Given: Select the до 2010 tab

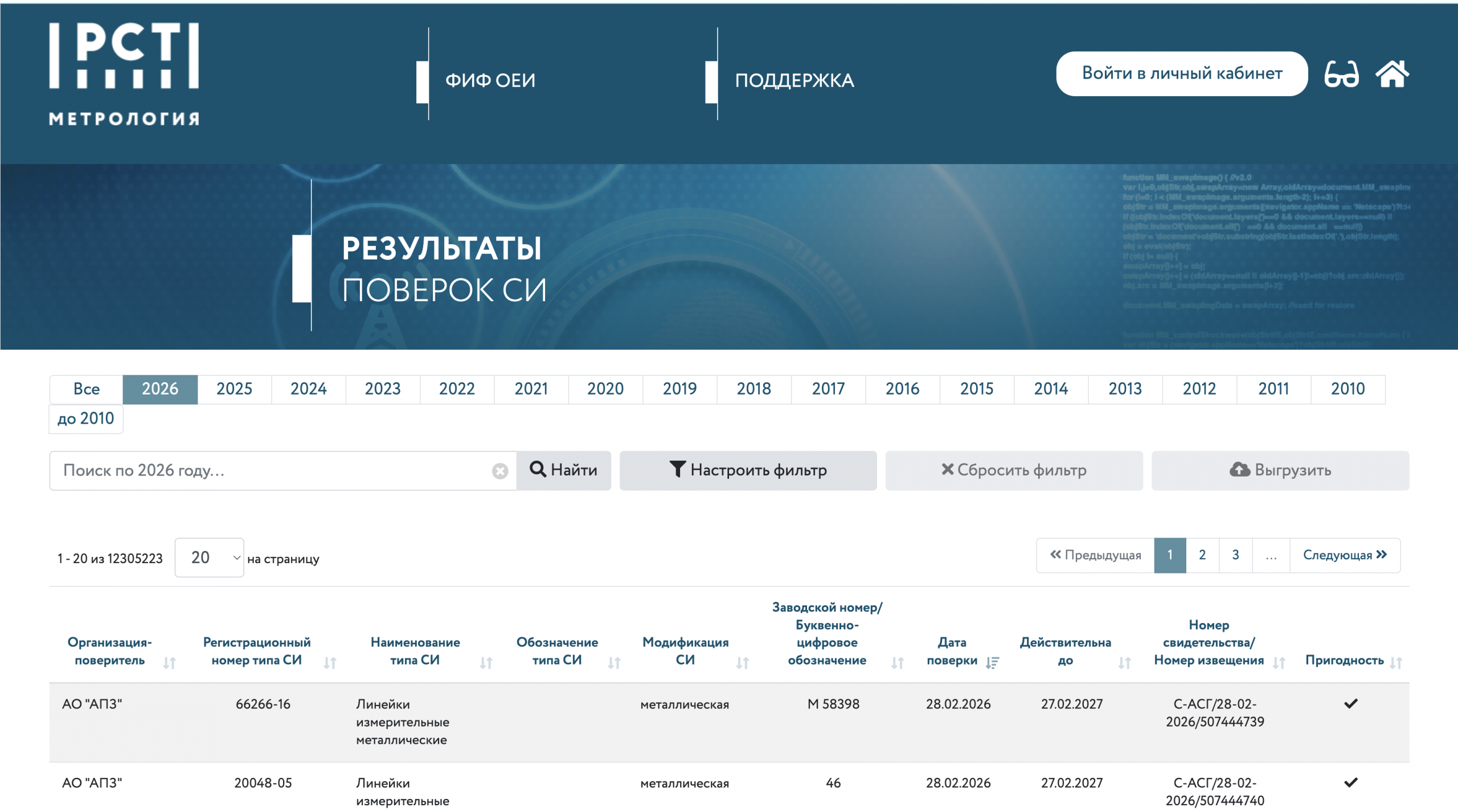Looking at the screenshot, I should 85,419.
